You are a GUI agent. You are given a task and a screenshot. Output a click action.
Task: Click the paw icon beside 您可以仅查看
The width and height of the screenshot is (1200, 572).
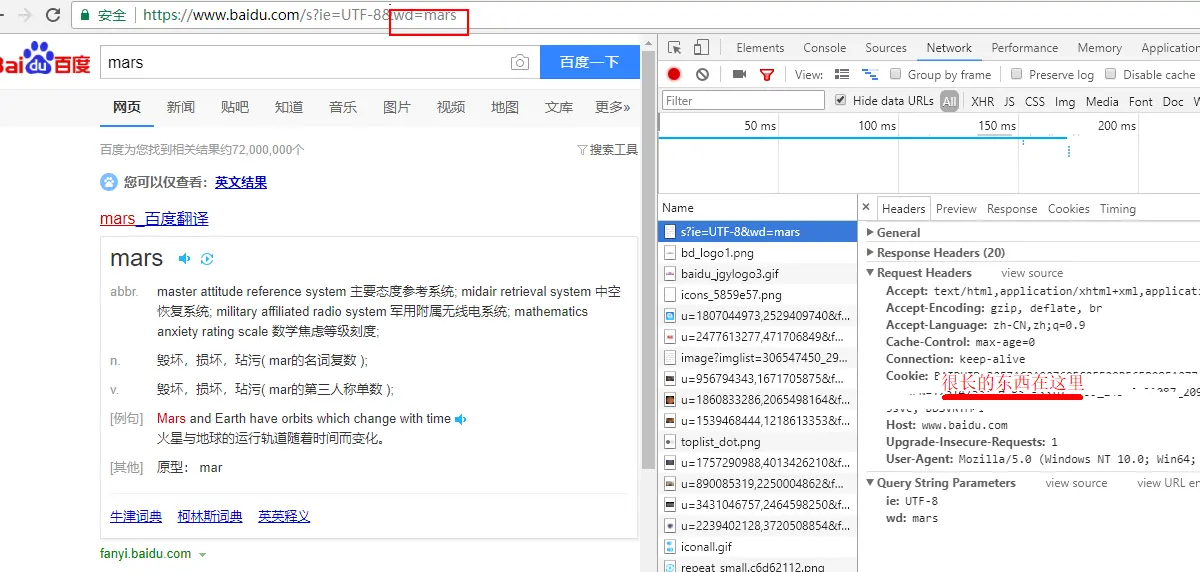[108, 182]
